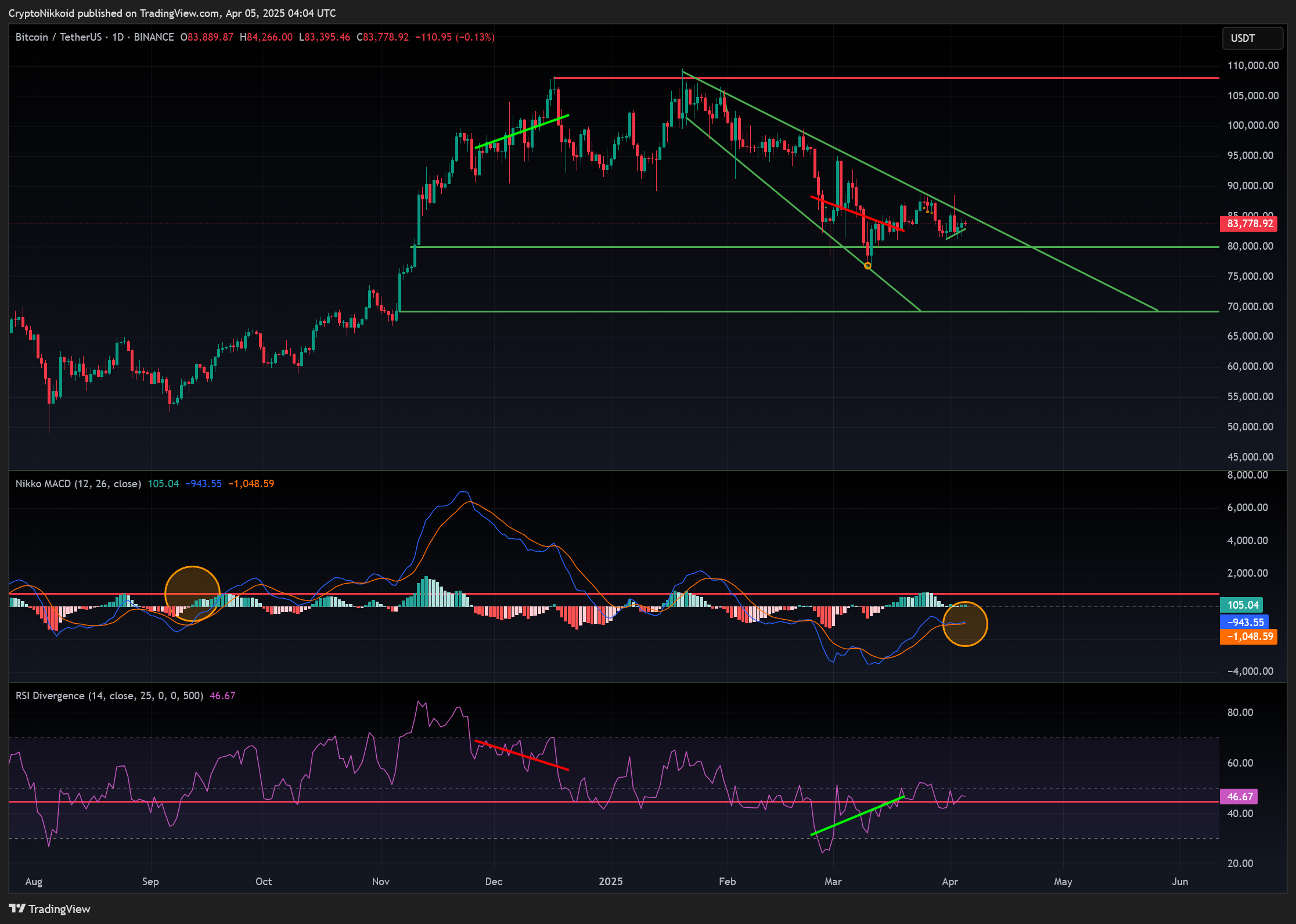Click the 46.67 value in RSI legend
The width and height of the screenshot is (1296, 924).
[222, 696]
